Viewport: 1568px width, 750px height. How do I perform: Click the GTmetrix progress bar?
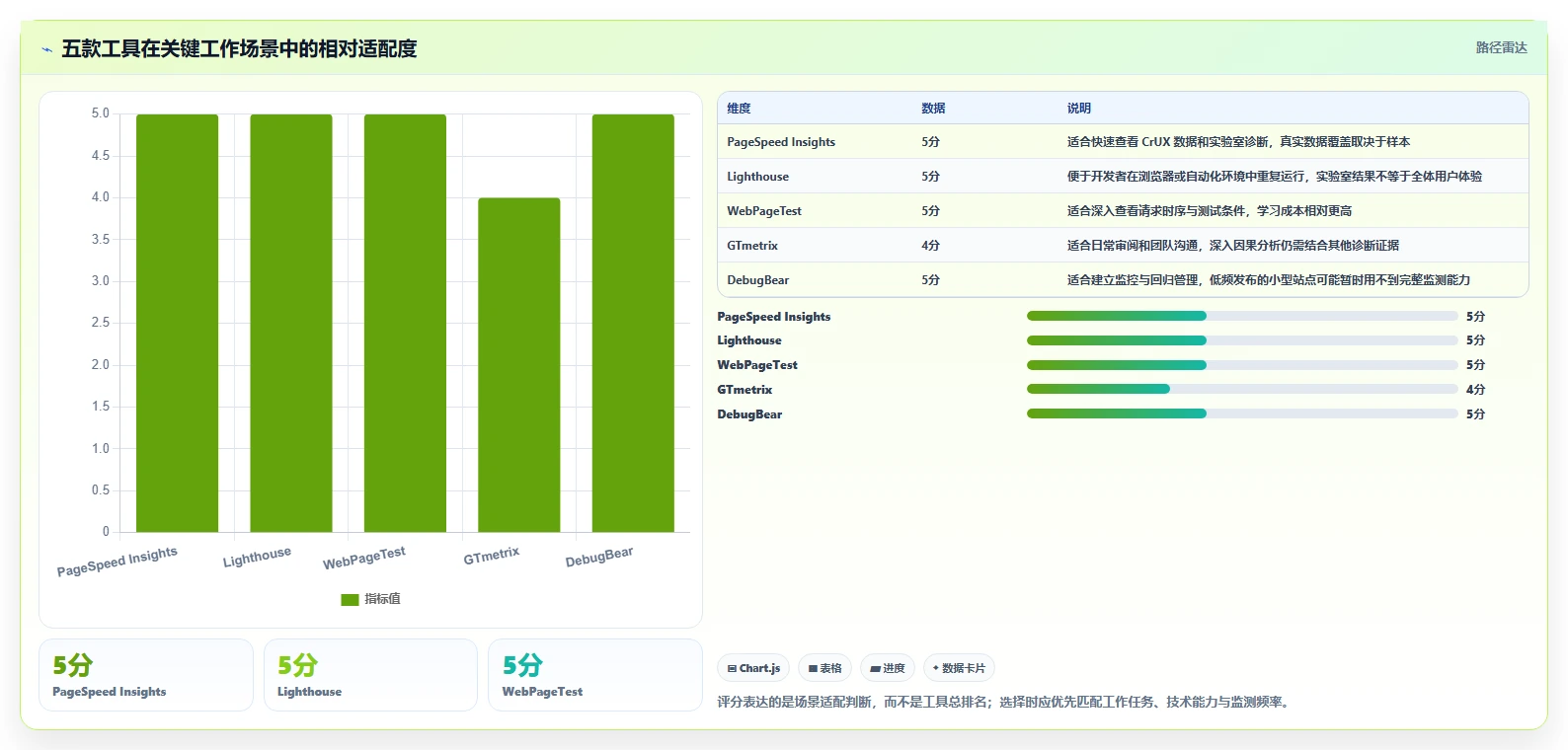click(x=1242, y=390)
